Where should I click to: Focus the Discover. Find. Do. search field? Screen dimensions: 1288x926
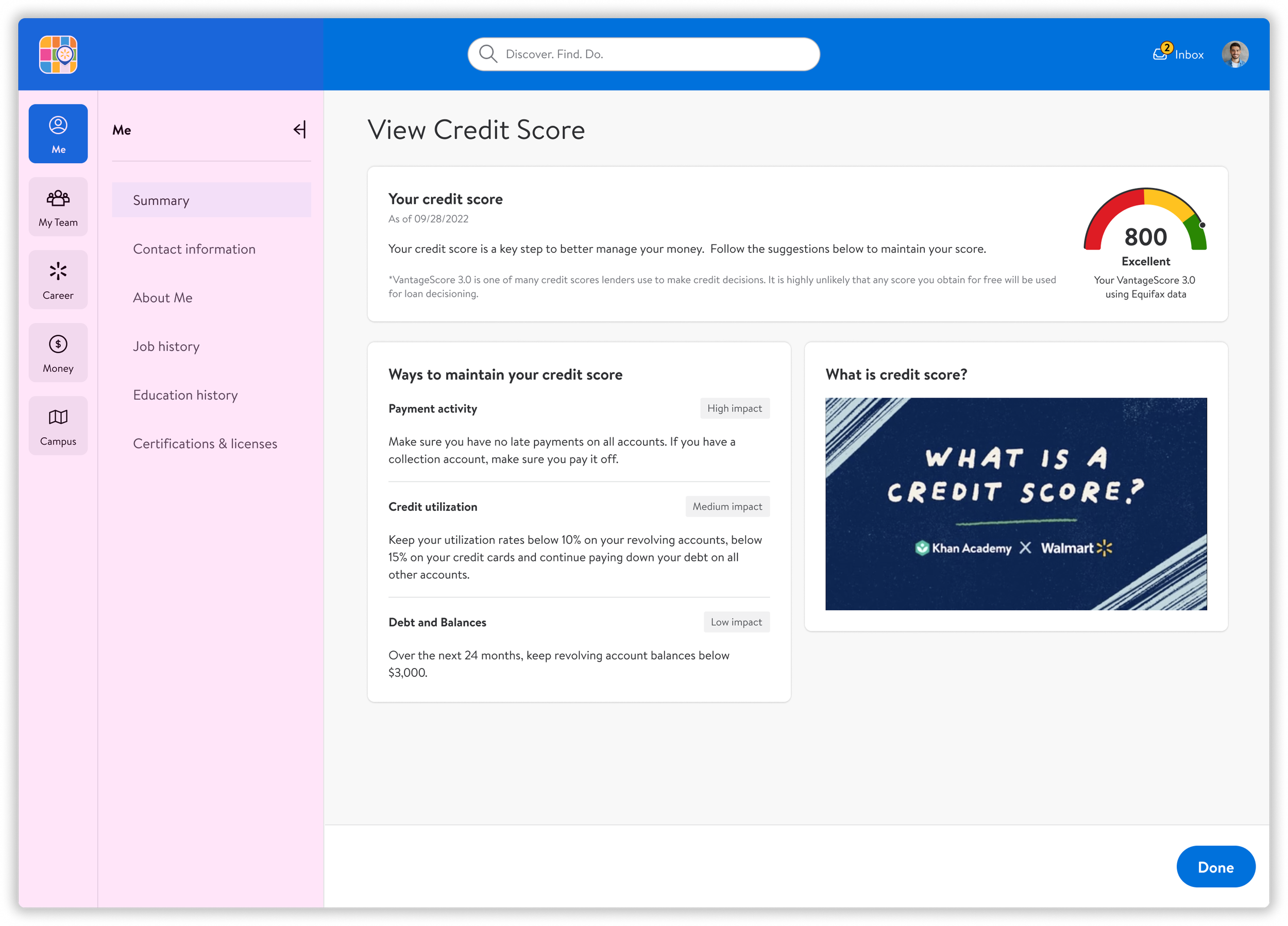pyautogui.click(x=653, y=55)
